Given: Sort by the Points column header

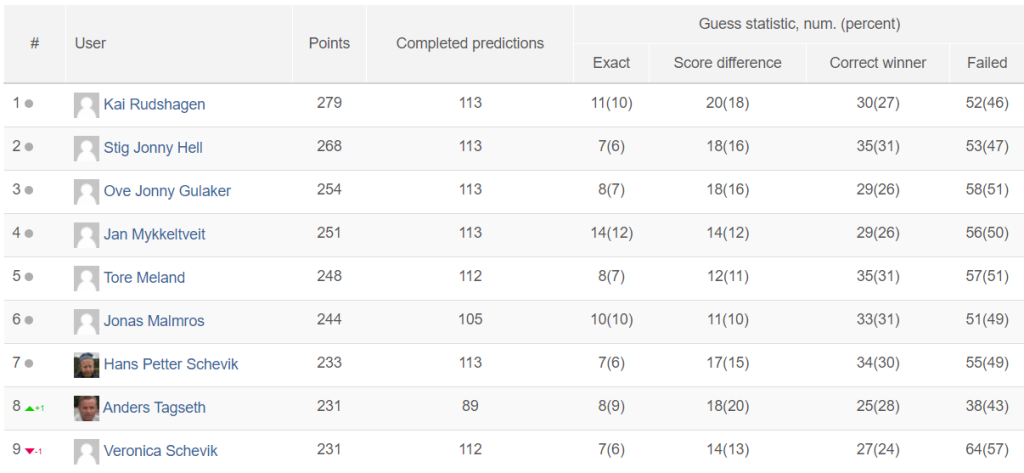Looking at the screenshot, I should pyautogui.click(x=329, y=44).
